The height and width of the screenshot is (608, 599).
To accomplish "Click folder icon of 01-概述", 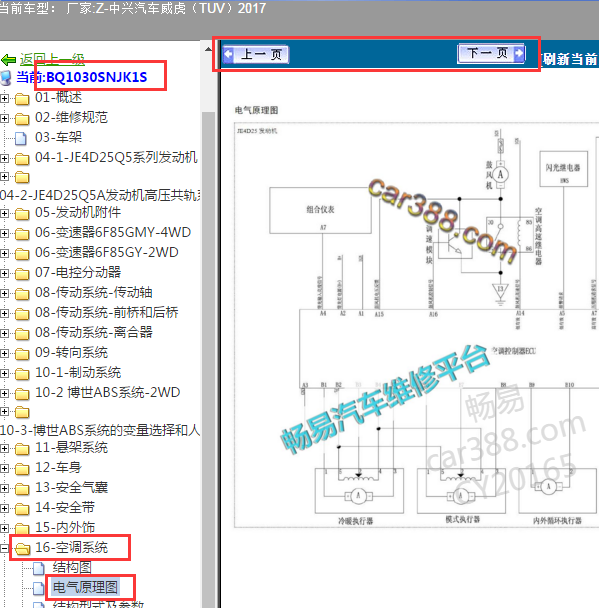I will point(22,99).
